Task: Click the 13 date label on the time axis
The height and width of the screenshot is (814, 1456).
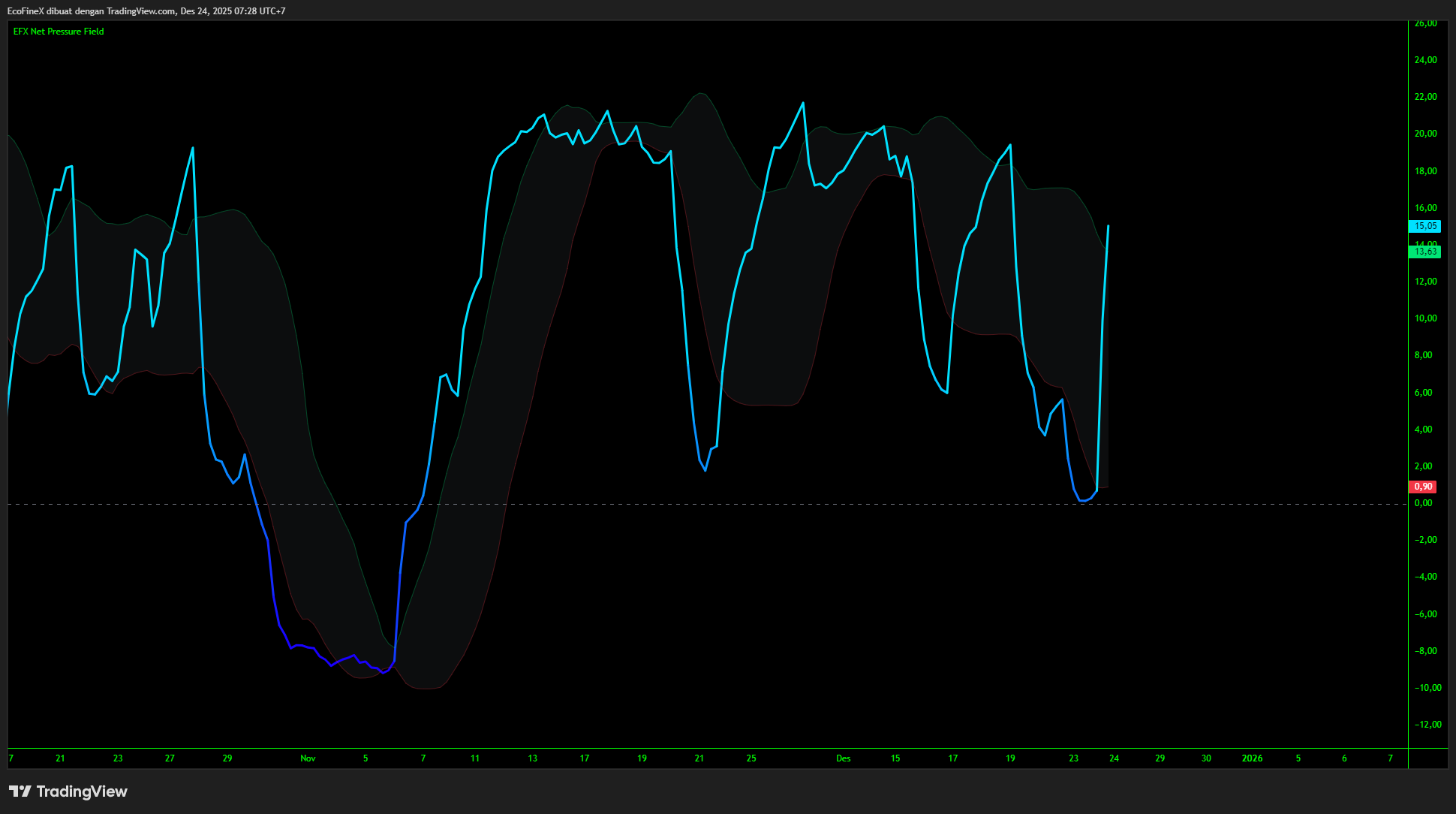Action: click(x=533, y=758)
